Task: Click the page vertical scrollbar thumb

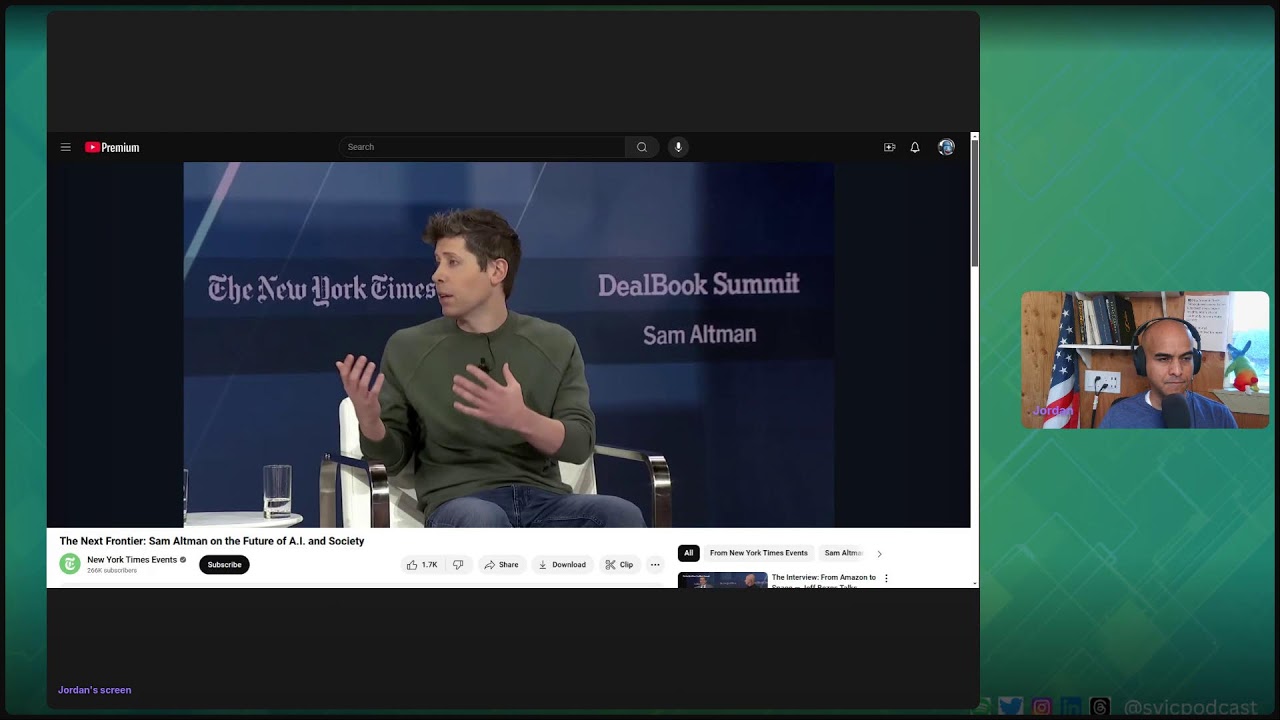Action: point(975,204)
